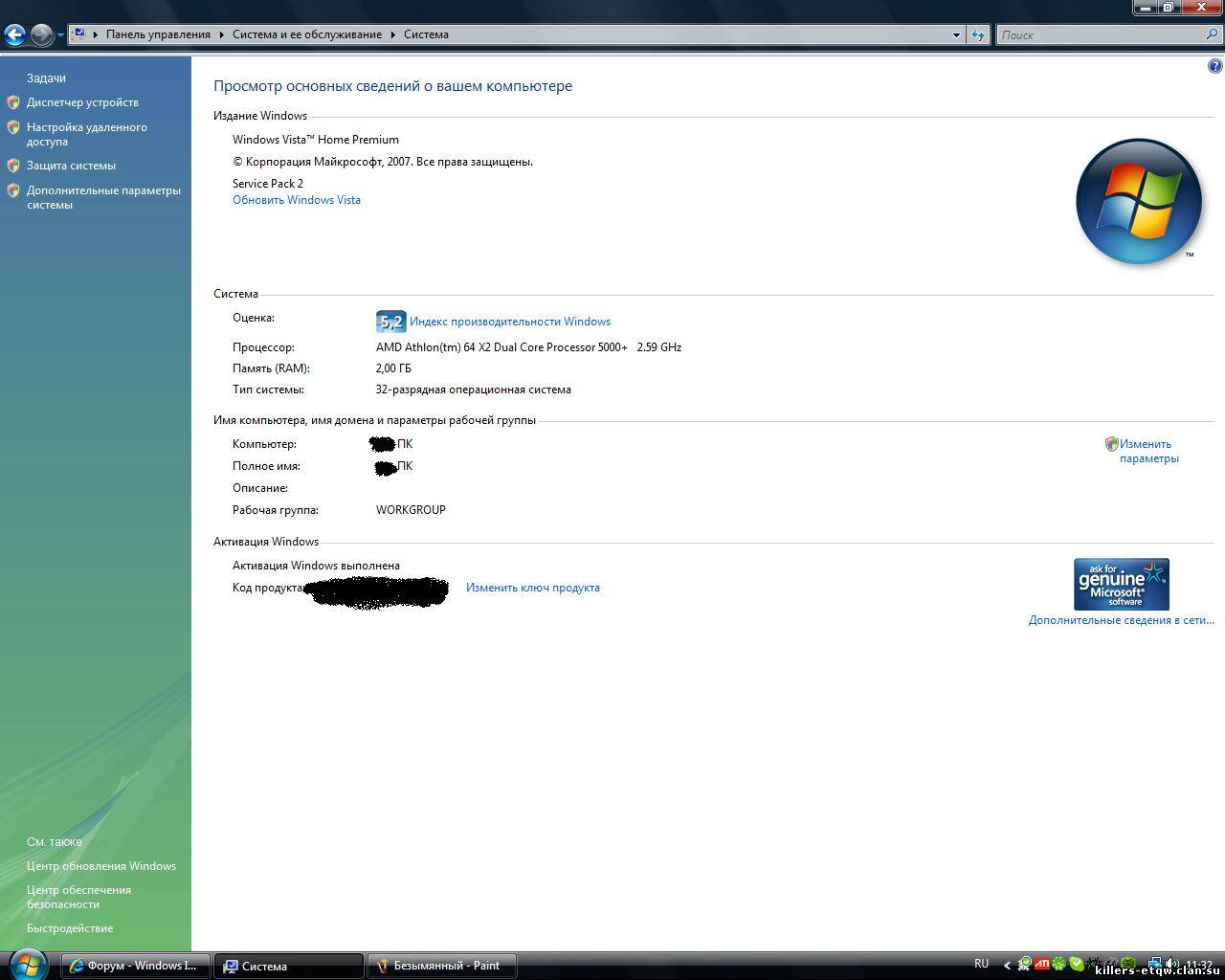Open Индекс производительности Windows link
1225x980 pixels.
point(510,322)
